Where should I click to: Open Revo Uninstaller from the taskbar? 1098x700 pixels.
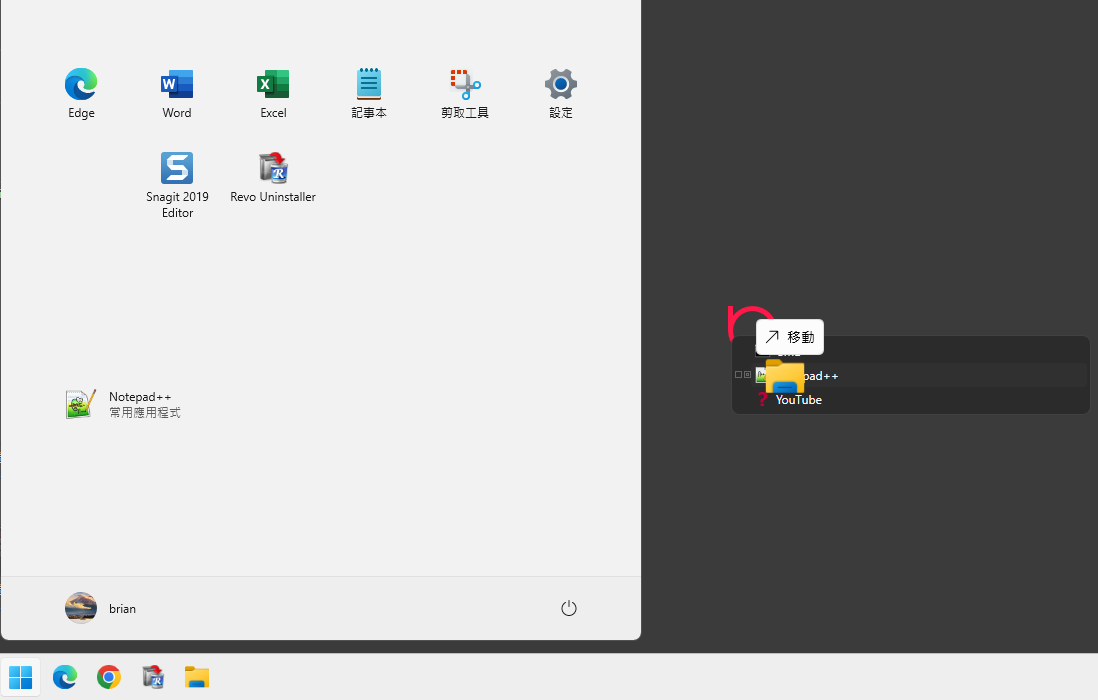[153, 677]
